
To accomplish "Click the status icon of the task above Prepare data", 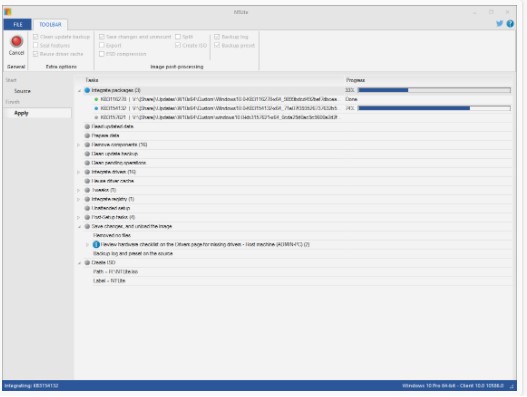I will 87,126.
